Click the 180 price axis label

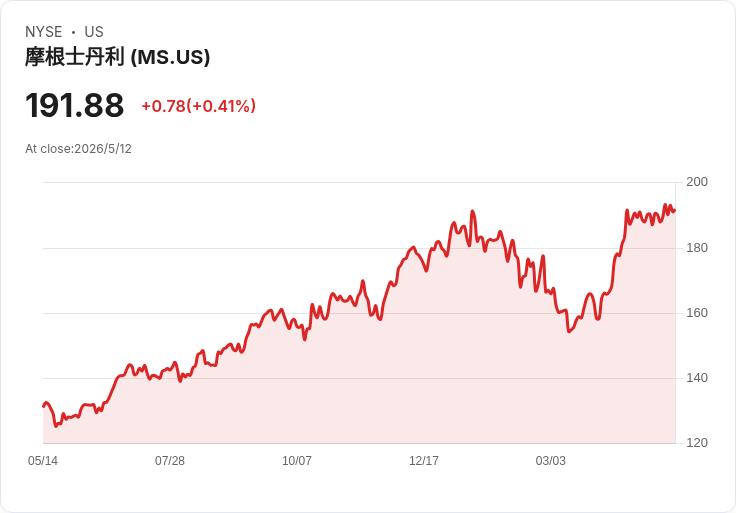point(697,248)
